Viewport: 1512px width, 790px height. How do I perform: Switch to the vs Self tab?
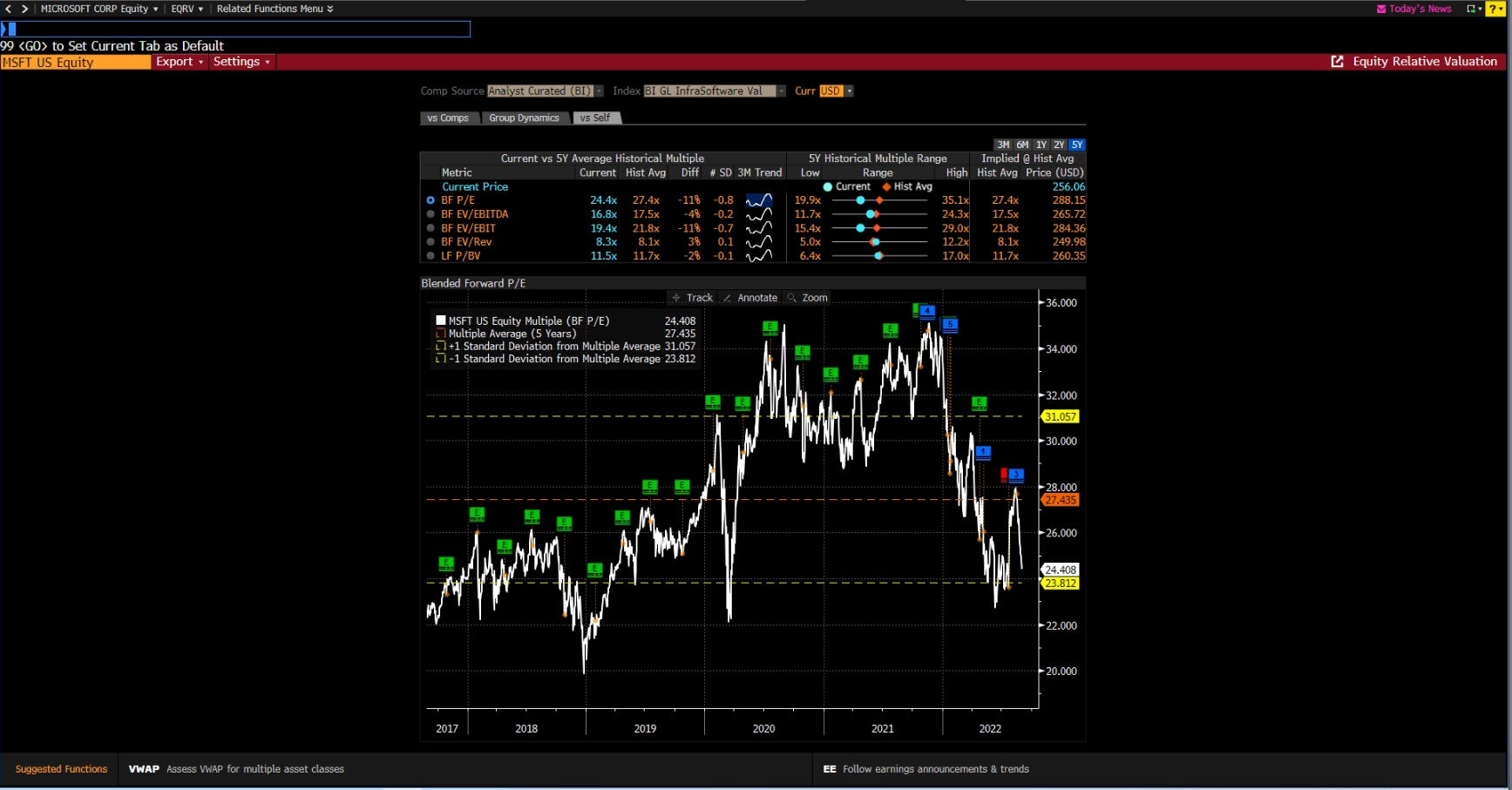pos(595,118)
